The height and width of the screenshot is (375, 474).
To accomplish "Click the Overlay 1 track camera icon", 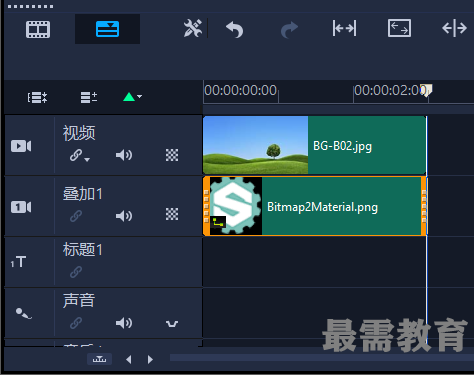I will (x=21, y=207).
